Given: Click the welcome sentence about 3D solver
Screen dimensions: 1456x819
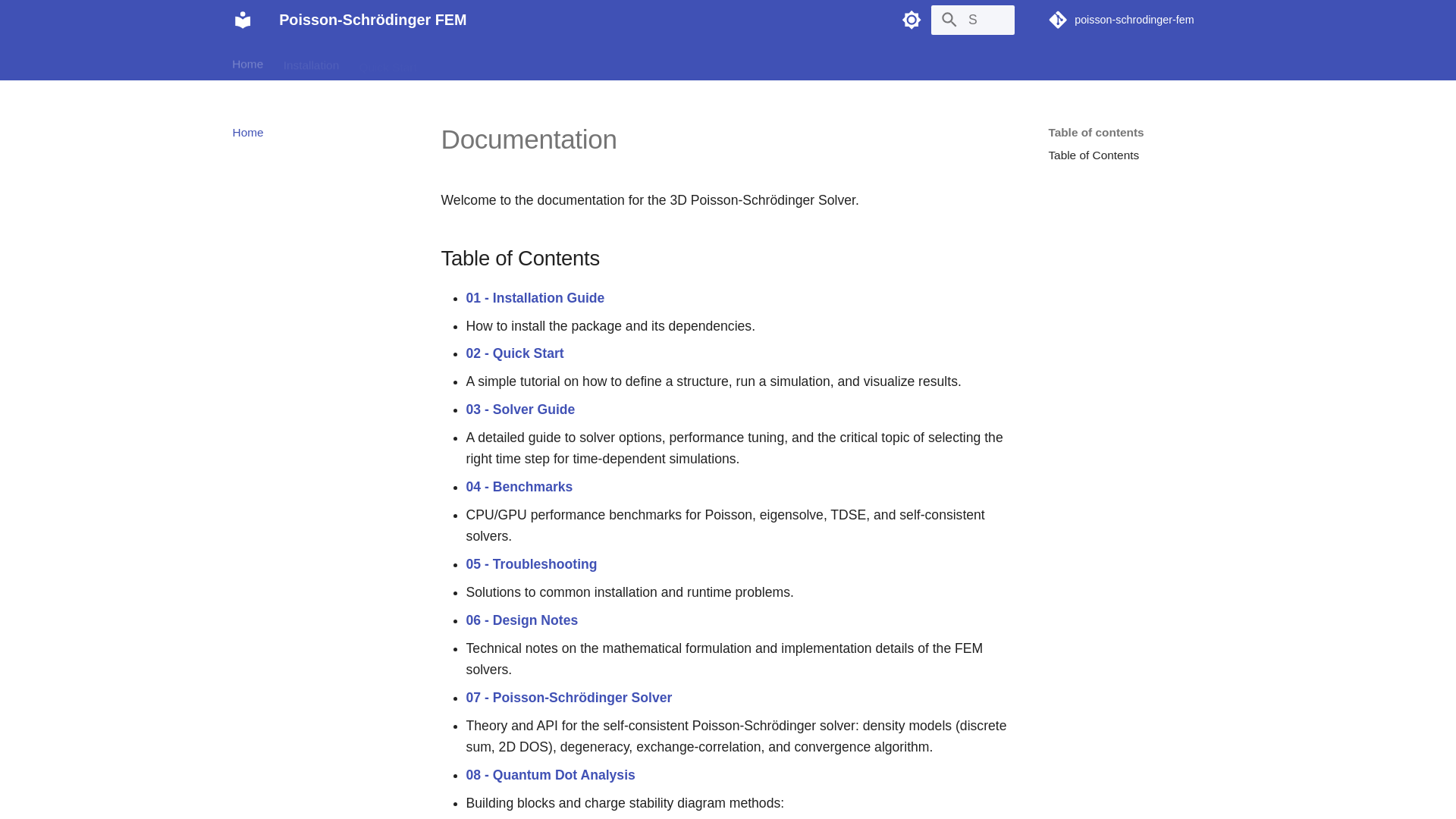Looking at the screenshot, I should [650, 200].
